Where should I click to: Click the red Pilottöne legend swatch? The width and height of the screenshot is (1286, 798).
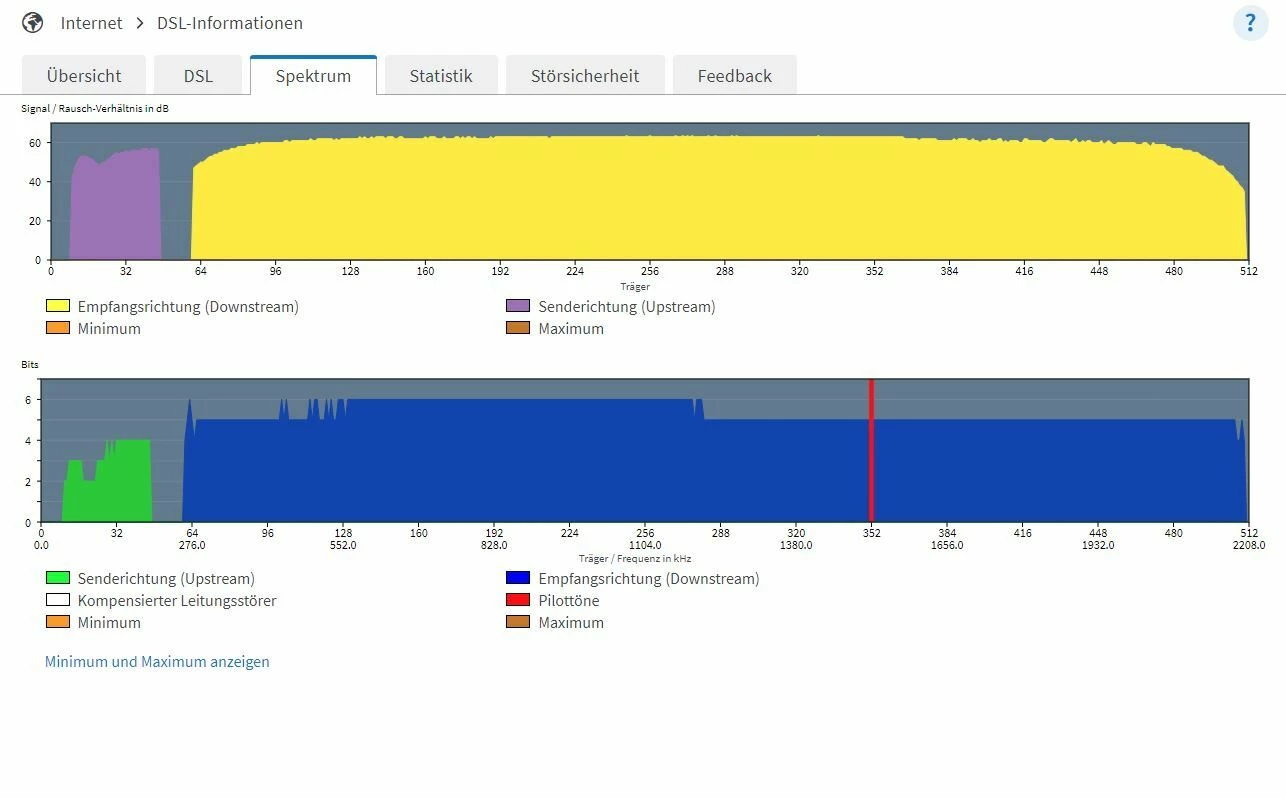point(518,600)
